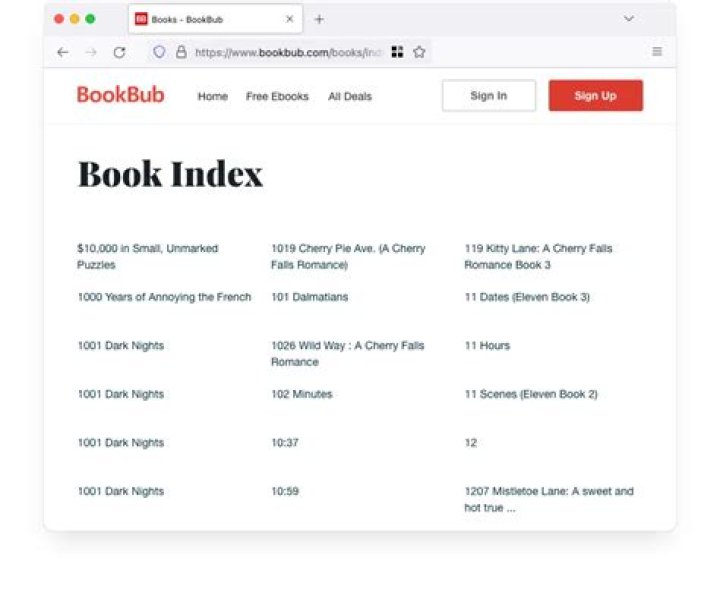The width and height of the screenshot is (720, 589).
Task: Open 1000 Years of Annoying the French
Action: tap(164, 297)
